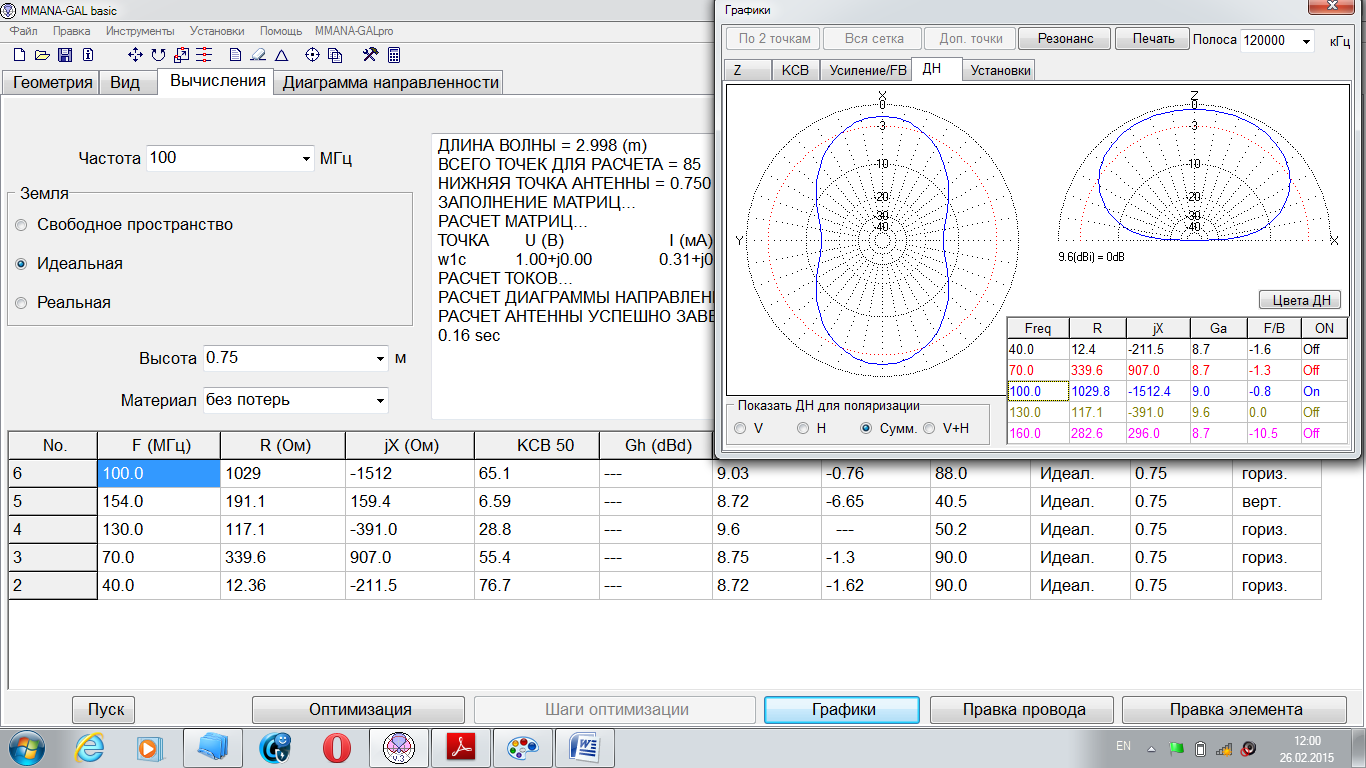Switch to Microsoft Word in the taskbar
The width and height of the screenshot is (1366, 768).
tap(583, 746)
